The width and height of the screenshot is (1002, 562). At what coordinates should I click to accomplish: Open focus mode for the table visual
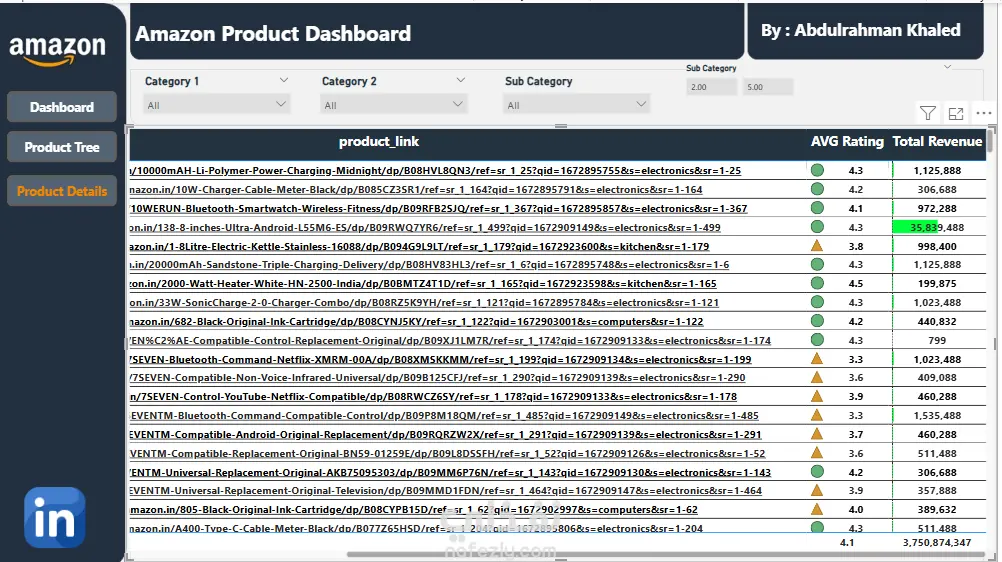pyautogui.click(x=956, y=114)
